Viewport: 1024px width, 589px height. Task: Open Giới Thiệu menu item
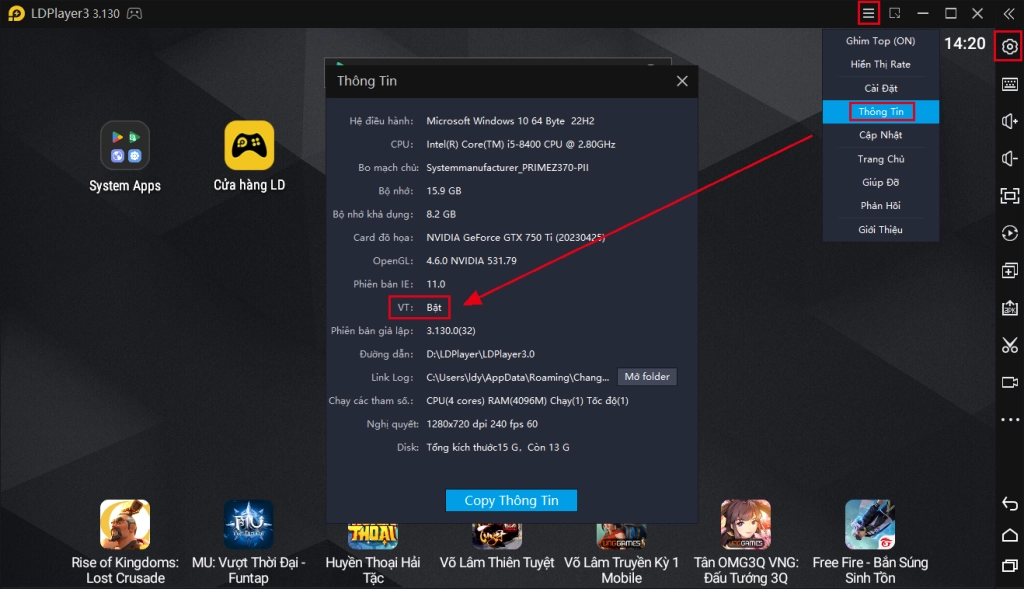[880, 229]
